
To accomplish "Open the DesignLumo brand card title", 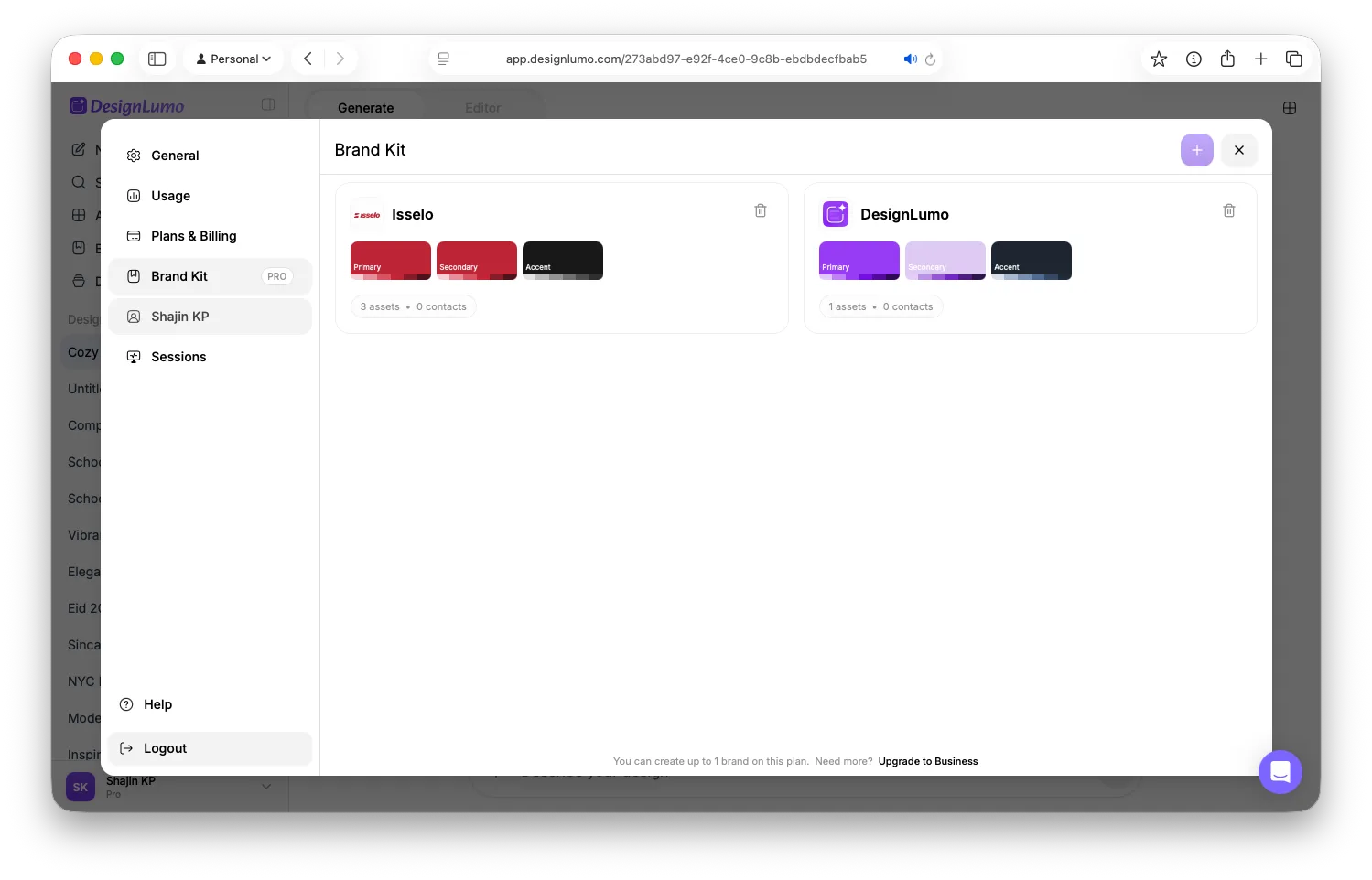I will 904,214.
